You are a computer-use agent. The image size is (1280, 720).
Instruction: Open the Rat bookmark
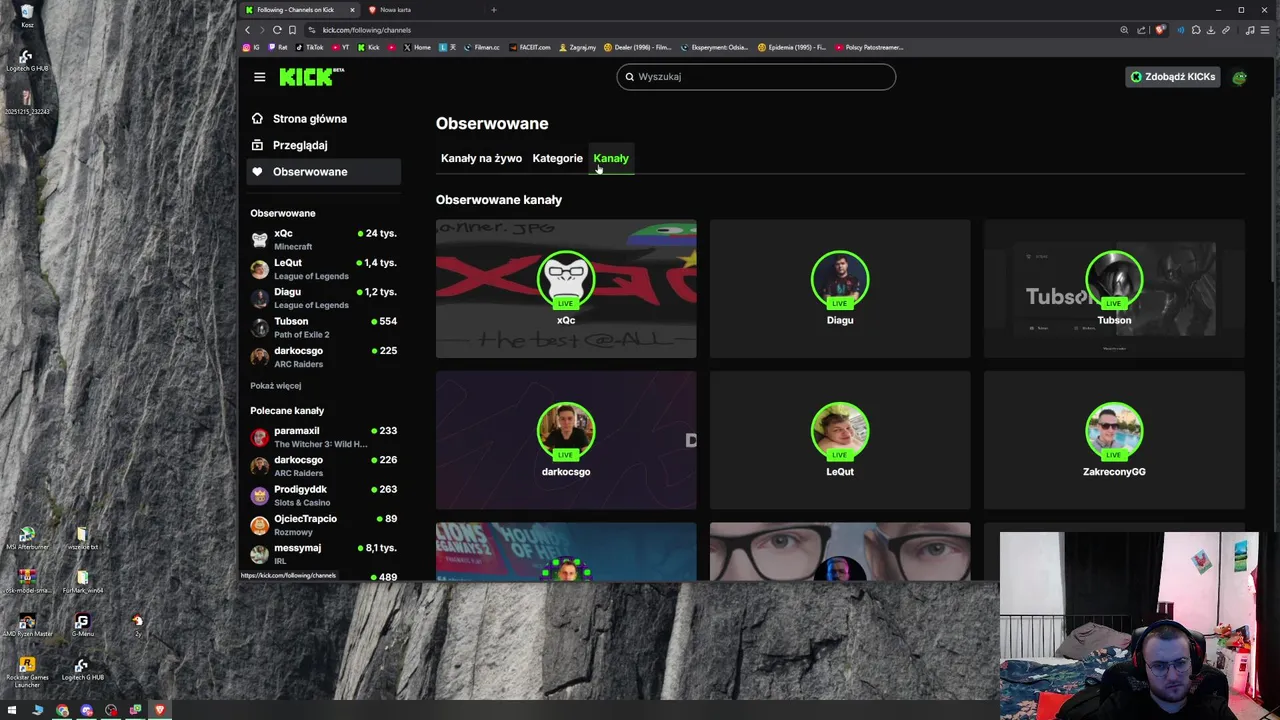point(279,47)
